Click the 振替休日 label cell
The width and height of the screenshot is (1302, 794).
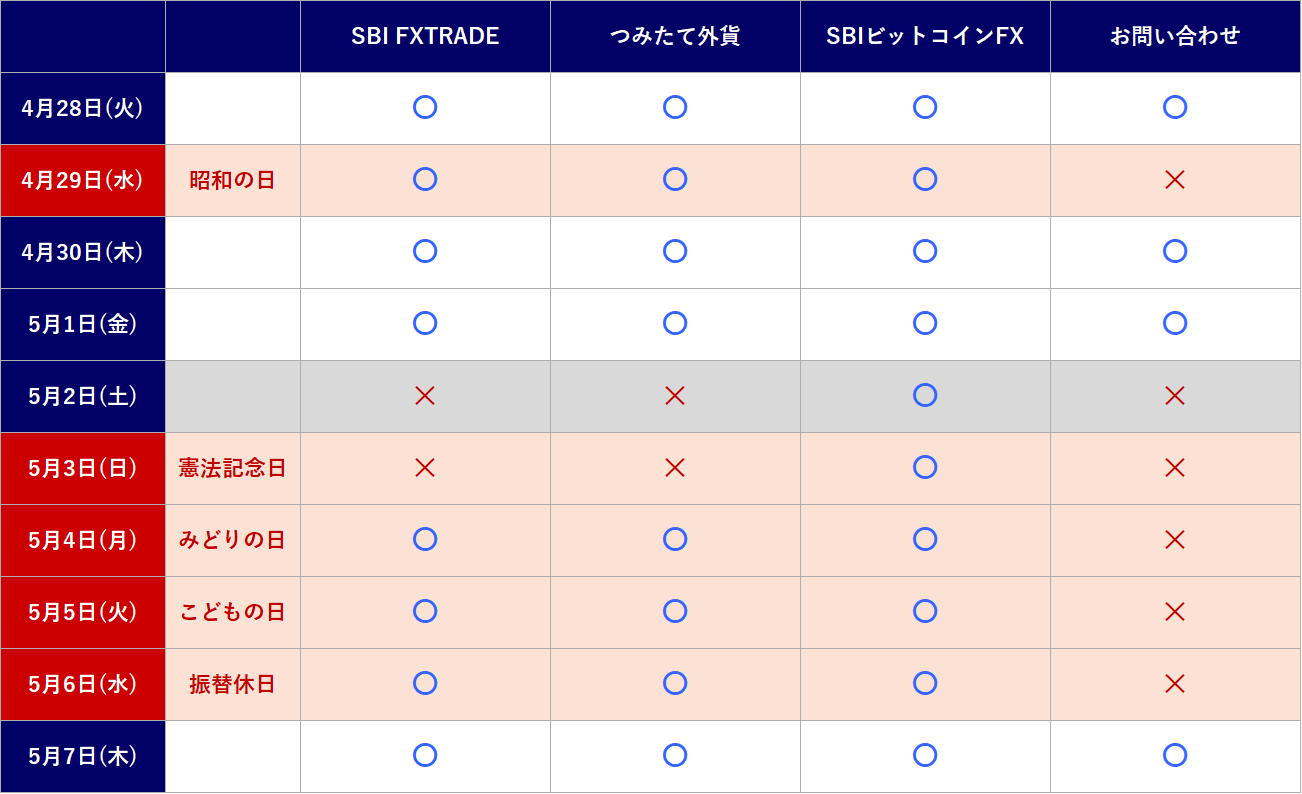coord(232,684)
